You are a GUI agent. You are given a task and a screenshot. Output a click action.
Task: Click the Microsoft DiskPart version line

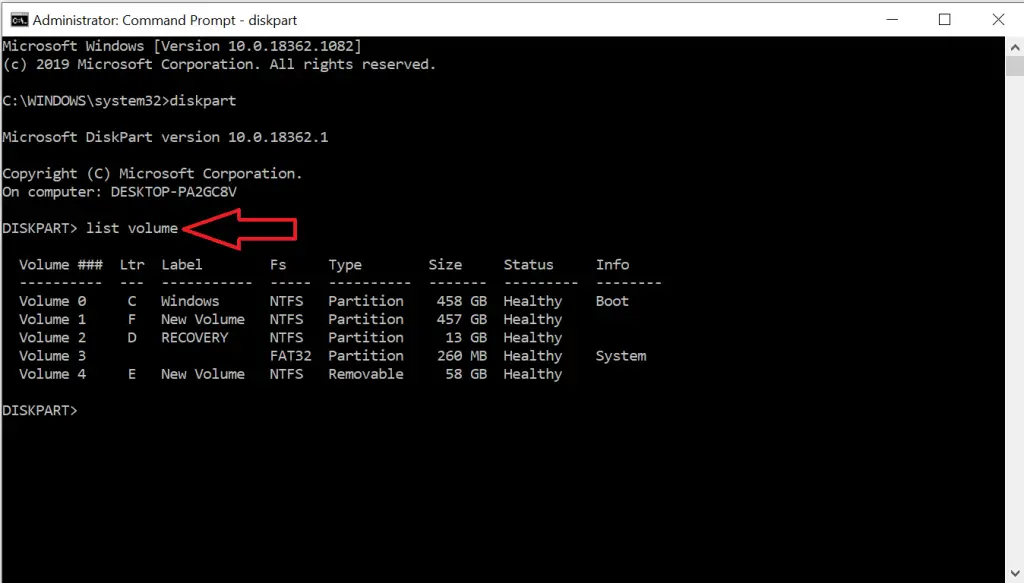165,136
